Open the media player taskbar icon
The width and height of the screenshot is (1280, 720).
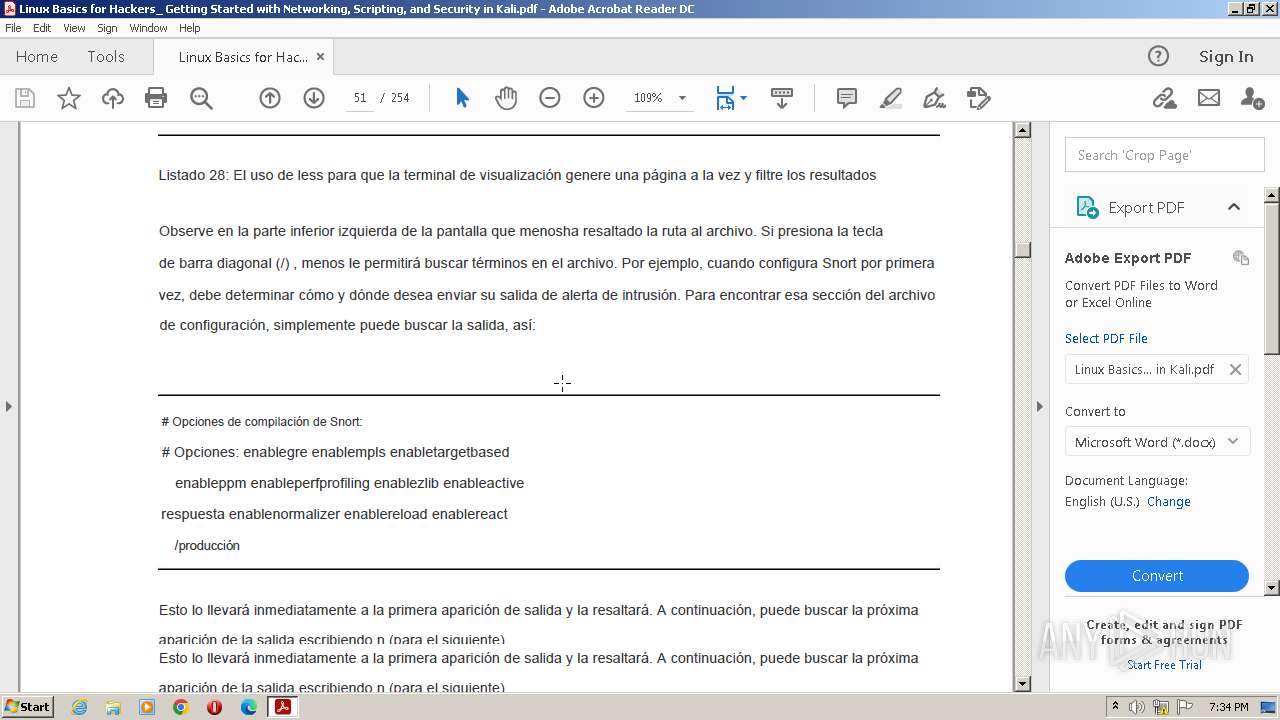coord(147,707)
